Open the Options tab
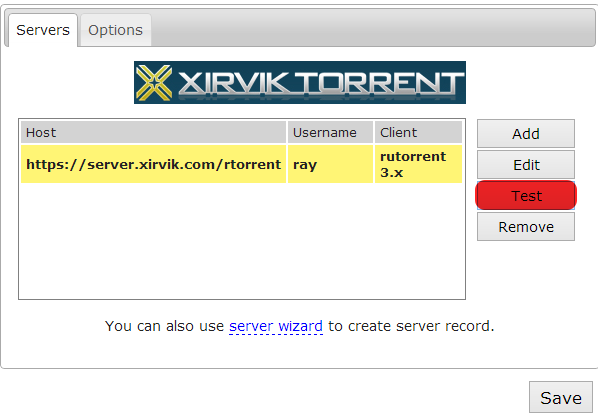 coord(116,30)
